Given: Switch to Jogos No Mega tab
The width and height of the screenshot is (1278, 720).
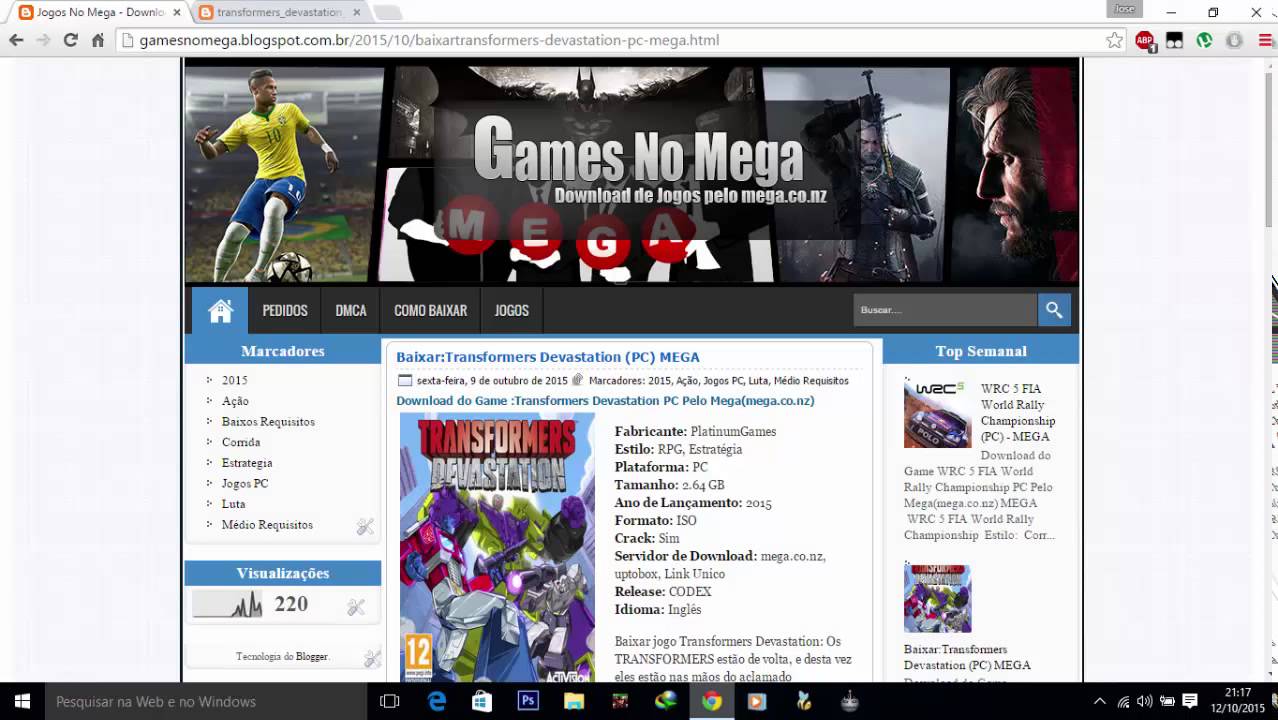Looking at the screenshot, I should tap(100, 12).
